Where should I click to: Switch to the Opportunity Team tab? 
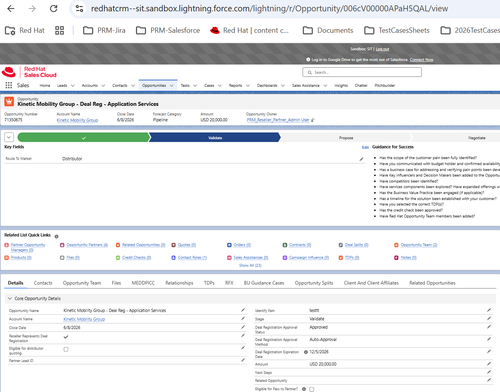82,283
